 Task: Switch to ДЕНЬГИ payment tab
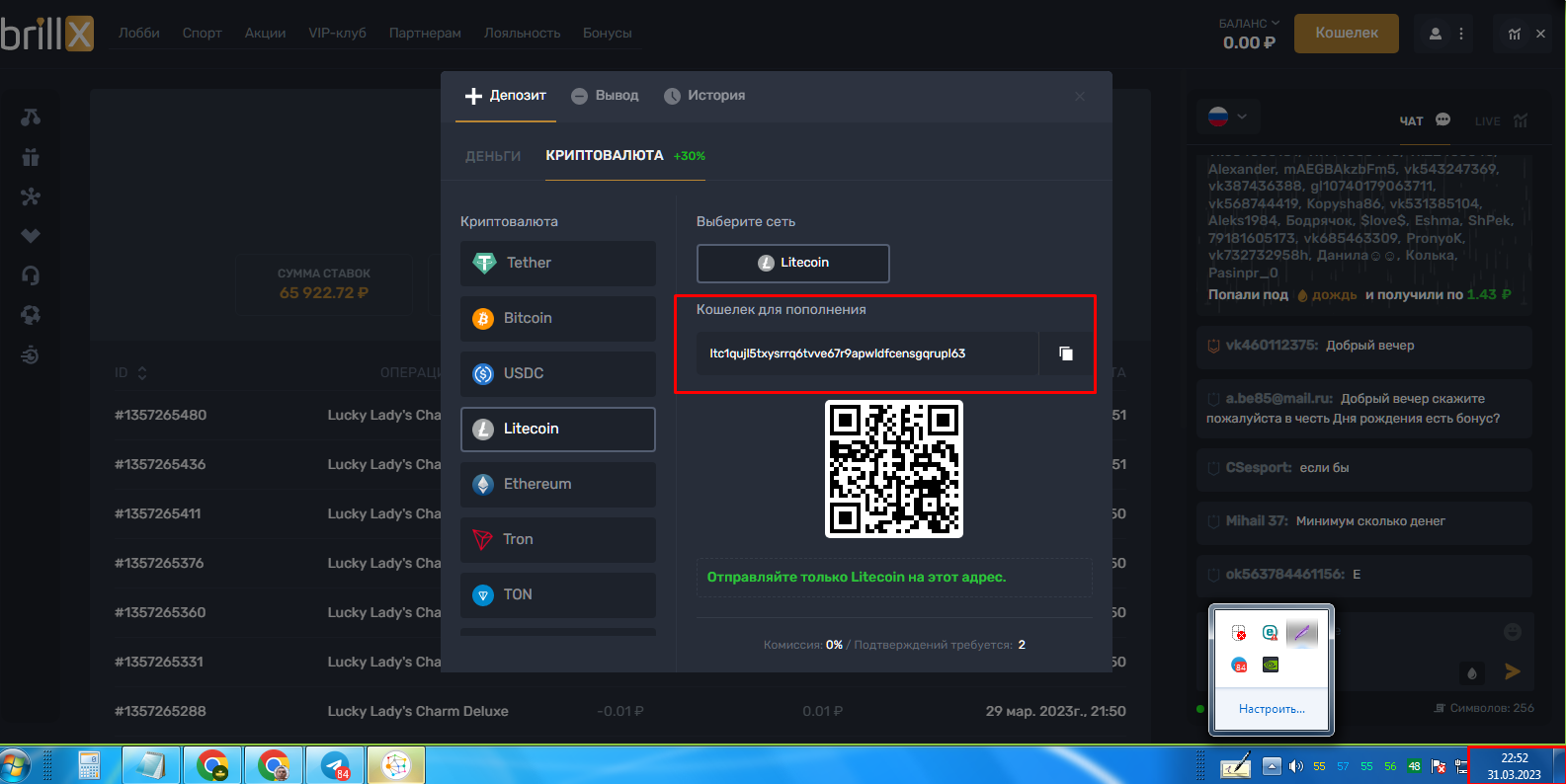tap(493, 156)
